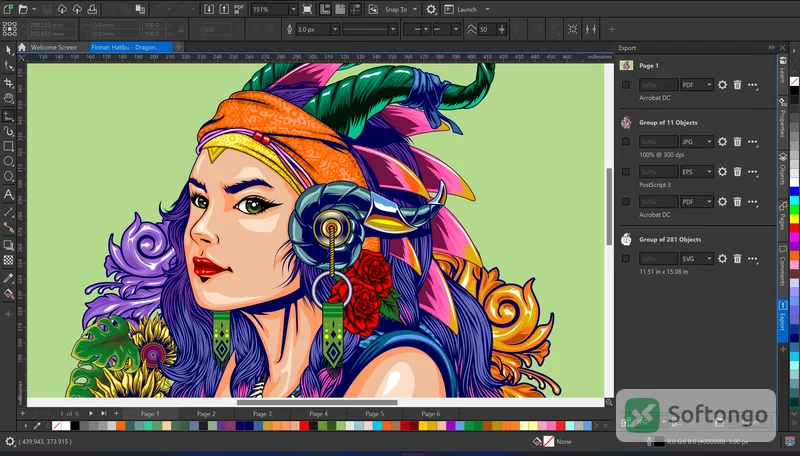
Task: Open the zoom level 151% dropdown
Action: [x=293, y=9]
